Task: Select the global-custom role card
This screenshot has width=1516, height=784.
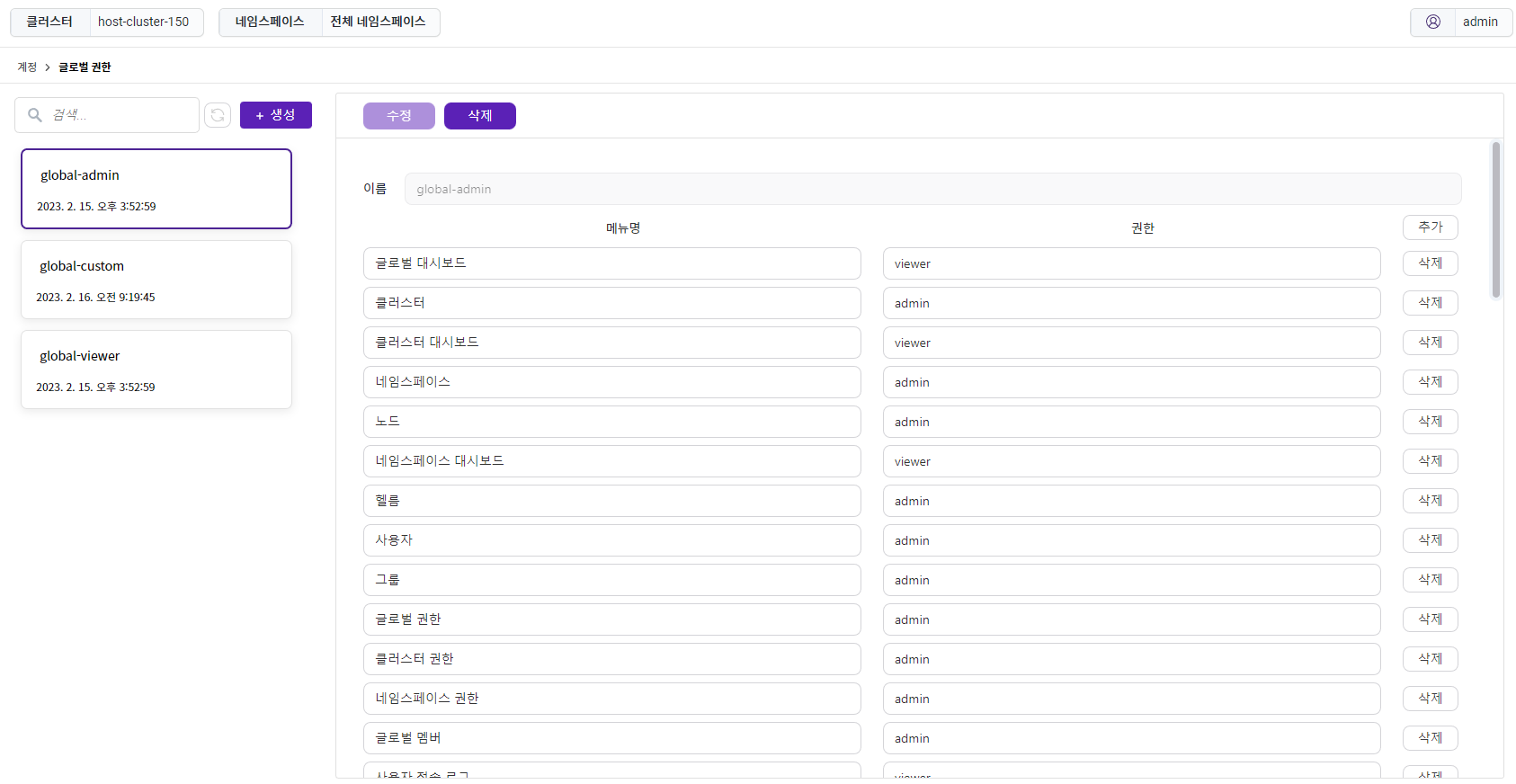Action: point(156,280)
